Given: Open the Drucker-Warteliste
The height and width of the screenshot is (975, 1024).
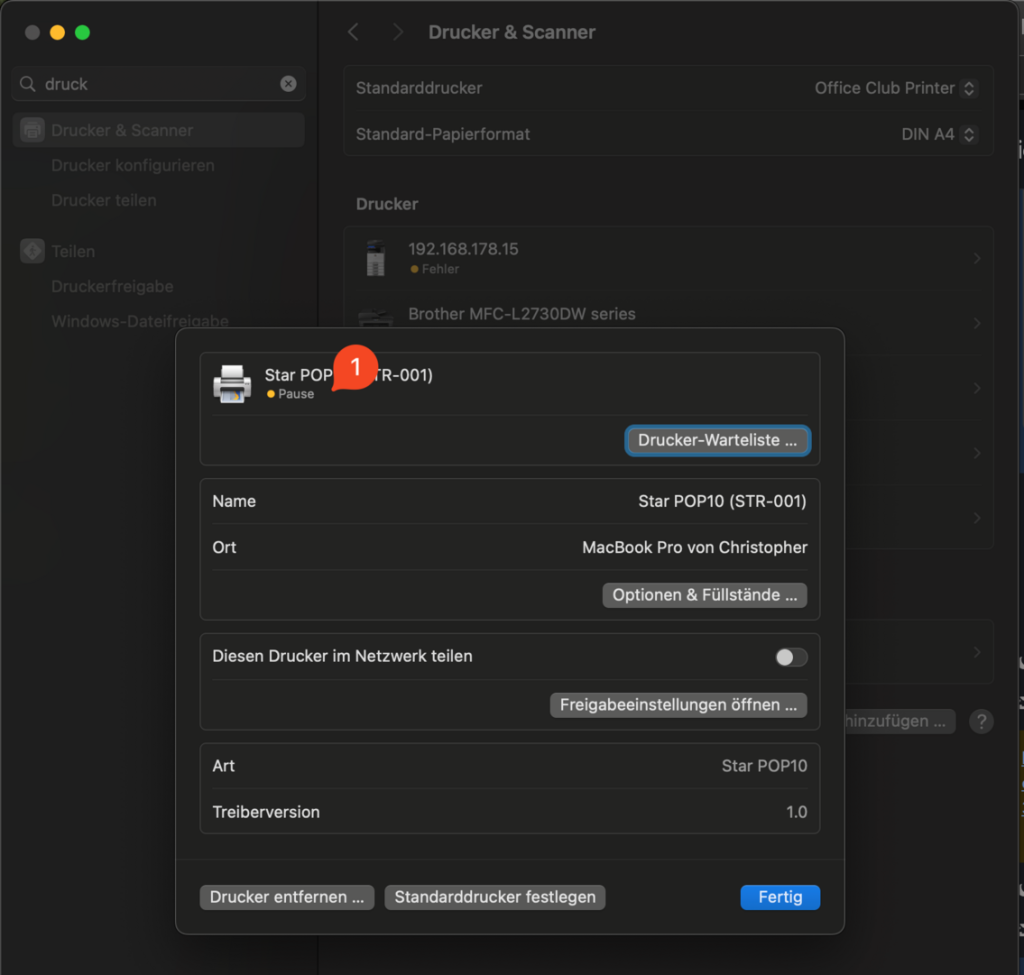Looking at the screenshot, I should coord(717,440).
